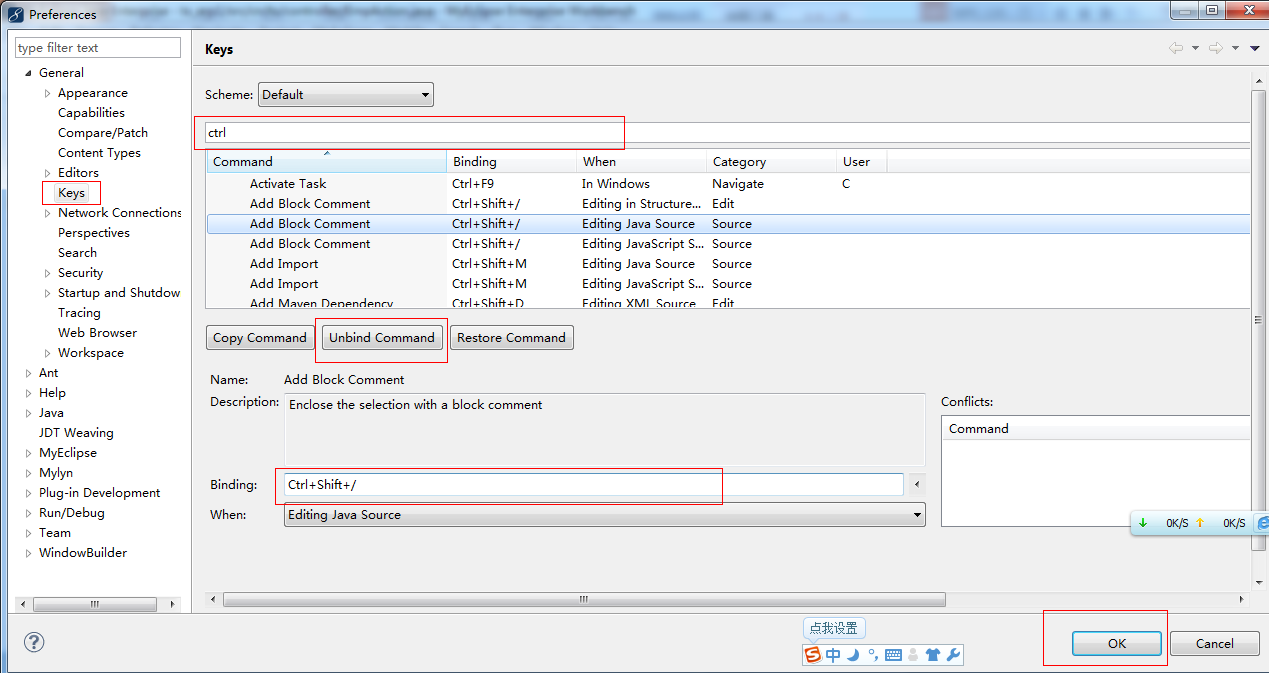Image resolution: width=1269 pixels, height=673 pixels.
Task: Click the Conflicts Command column header
Action: (x=1095, y=429)
